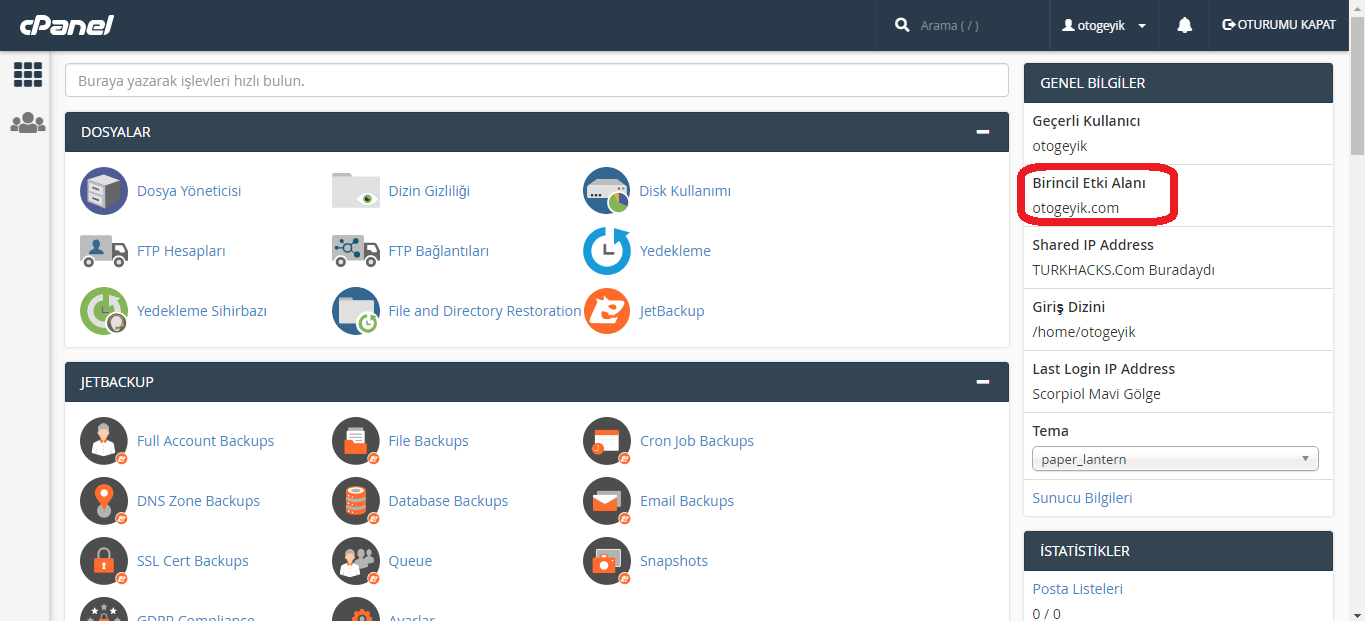
Task: Click the search magnifier icon
Action: click(902, 25)
